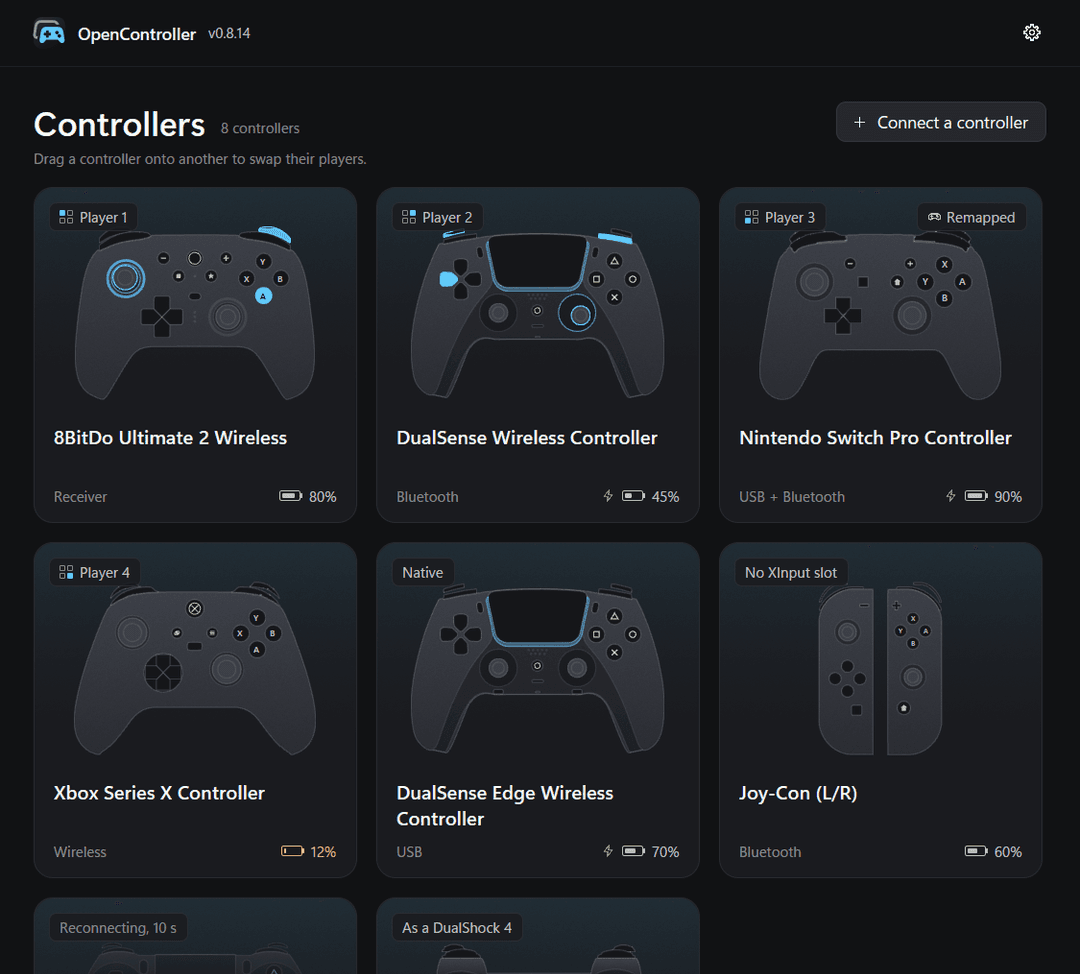Click the 8BitDo Ultimate 2 Wireless title
Screen dimensions: 1080x974
(170, 438)
